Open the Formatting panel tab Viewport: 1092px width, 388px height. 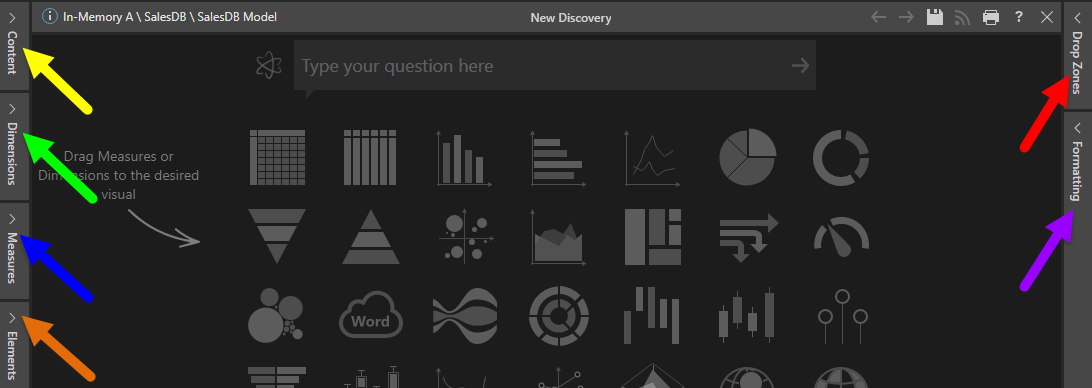click(x=1078, y=164)
